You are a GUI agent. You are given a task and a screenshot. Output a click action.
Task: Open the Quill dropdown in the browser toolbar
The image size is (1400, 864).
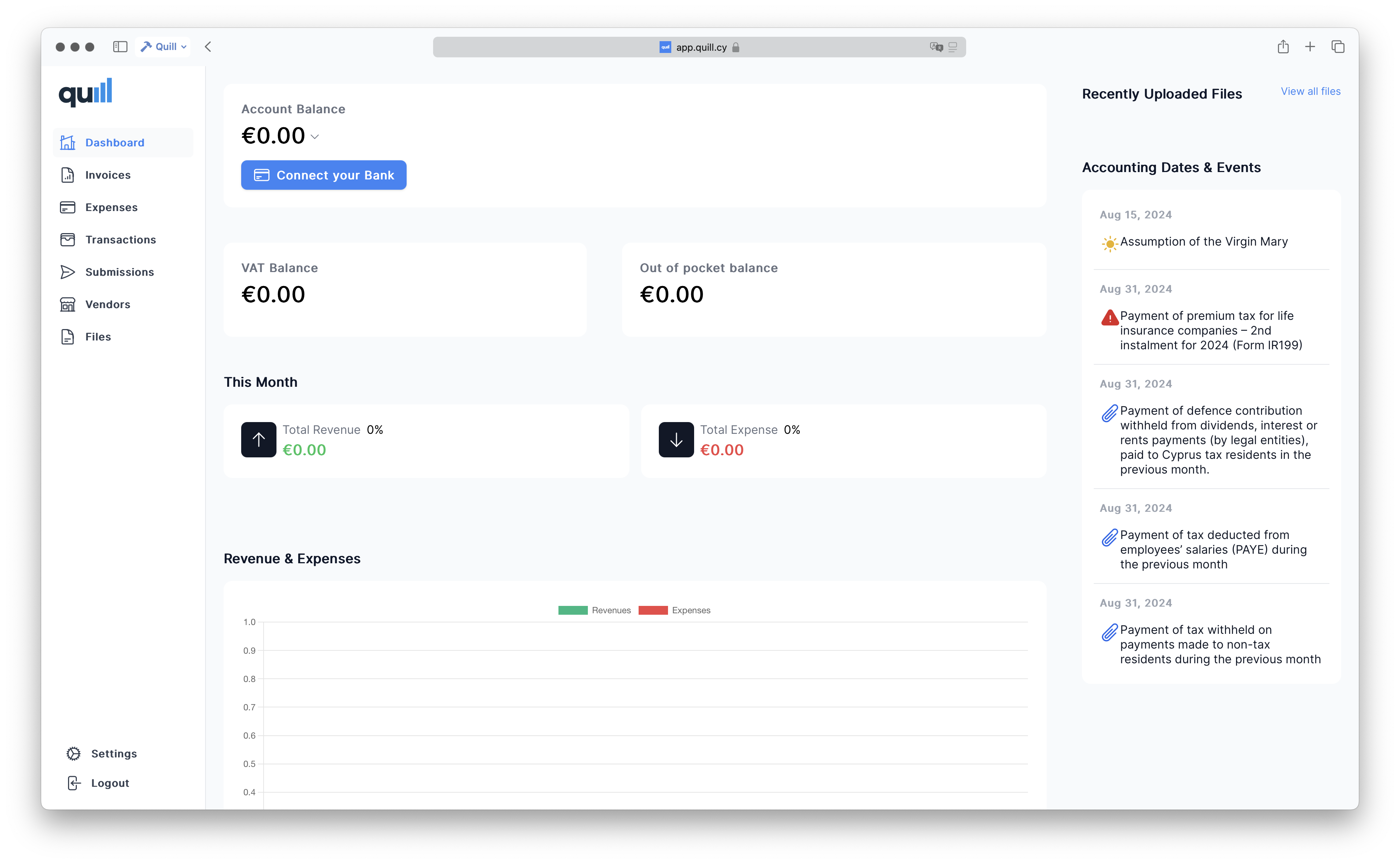tap(163, 46)
